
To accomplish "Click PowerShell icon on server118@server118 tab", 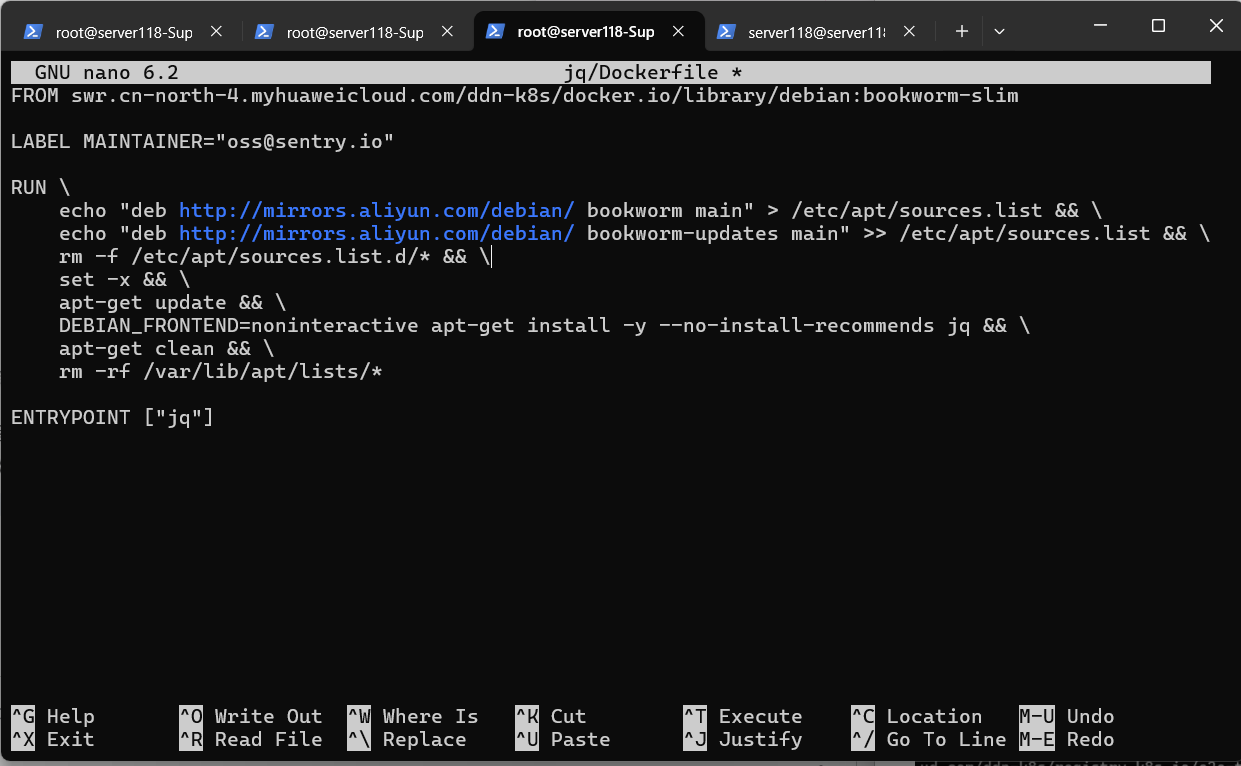I will pyautogui.click(x=726, y=32).
